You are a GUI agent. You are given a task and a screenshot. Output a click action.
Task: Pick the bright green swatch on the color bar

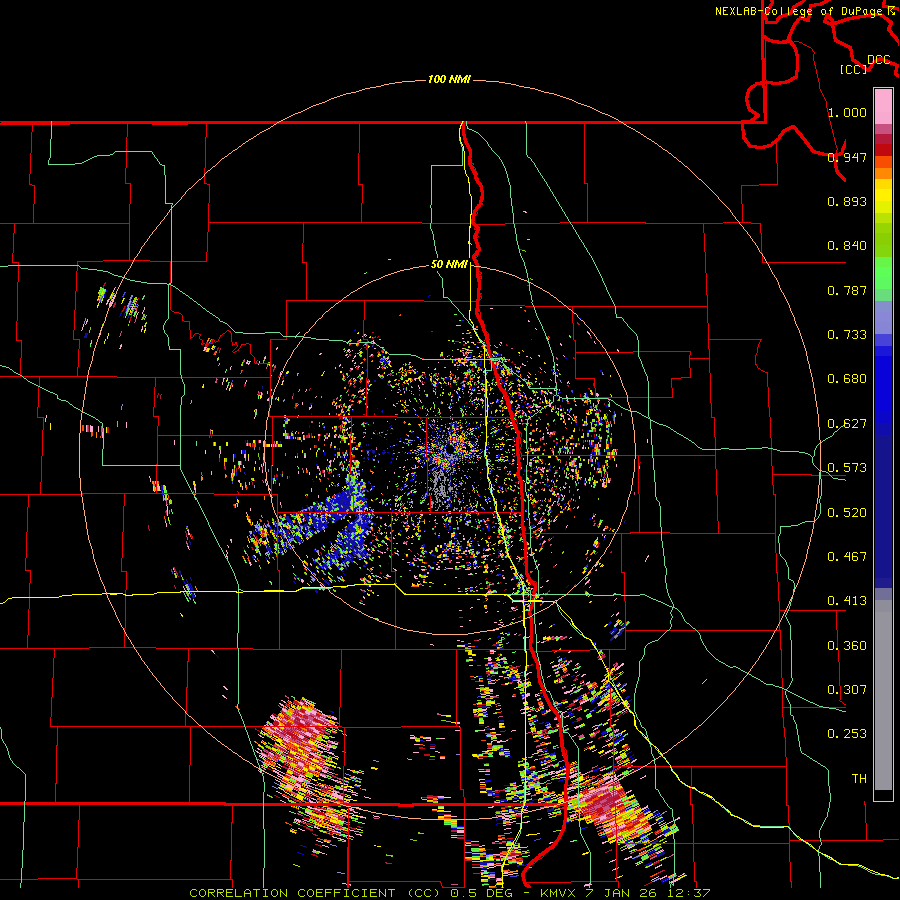pos(883,273)
